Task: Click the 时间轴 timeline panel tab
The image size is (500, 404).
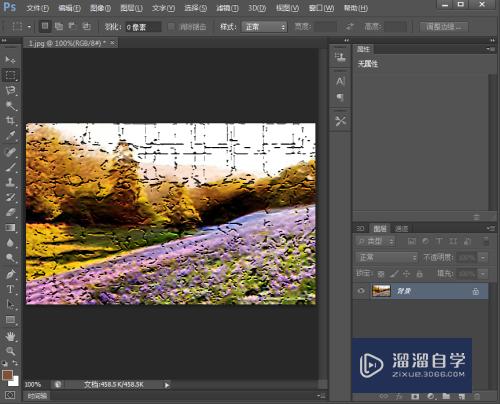Action: 37,396
